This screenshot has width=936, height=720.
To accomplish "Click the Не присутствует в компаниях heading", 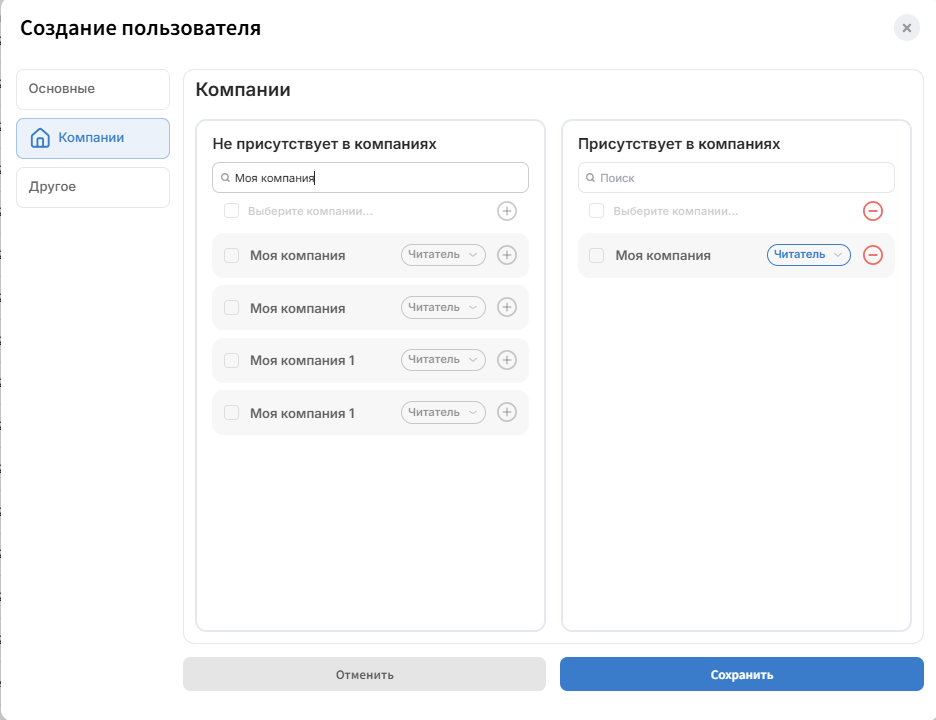I will tap(324, 144).
